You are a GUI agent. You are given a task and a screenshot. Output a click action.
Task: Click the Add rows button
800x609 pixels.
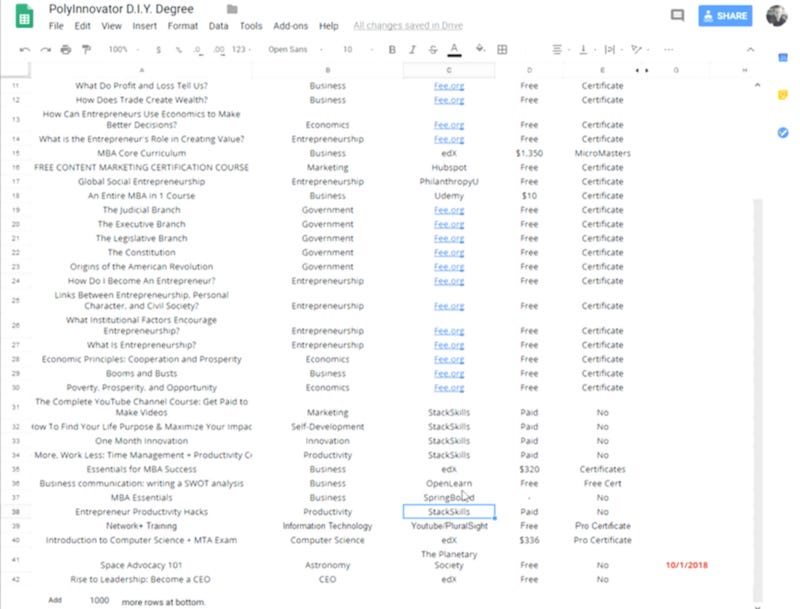(55, 600)
